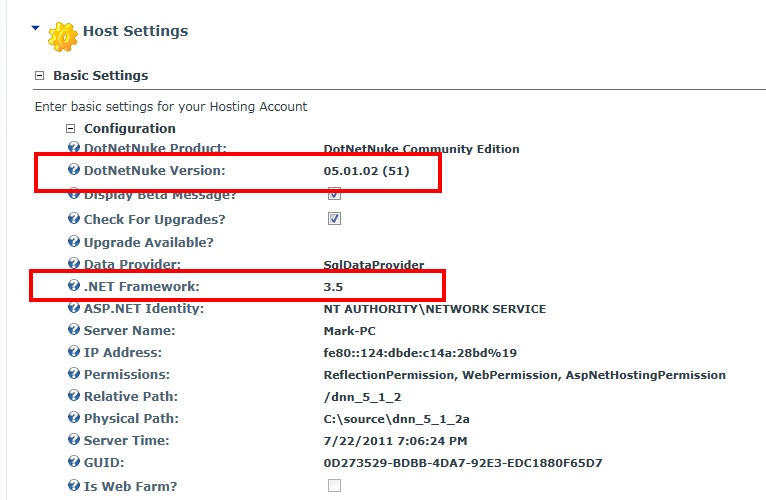The width and height of the screenshot is (766, 500).
Task: Collapse the Configuration section
Action: (x=71, y=129)
